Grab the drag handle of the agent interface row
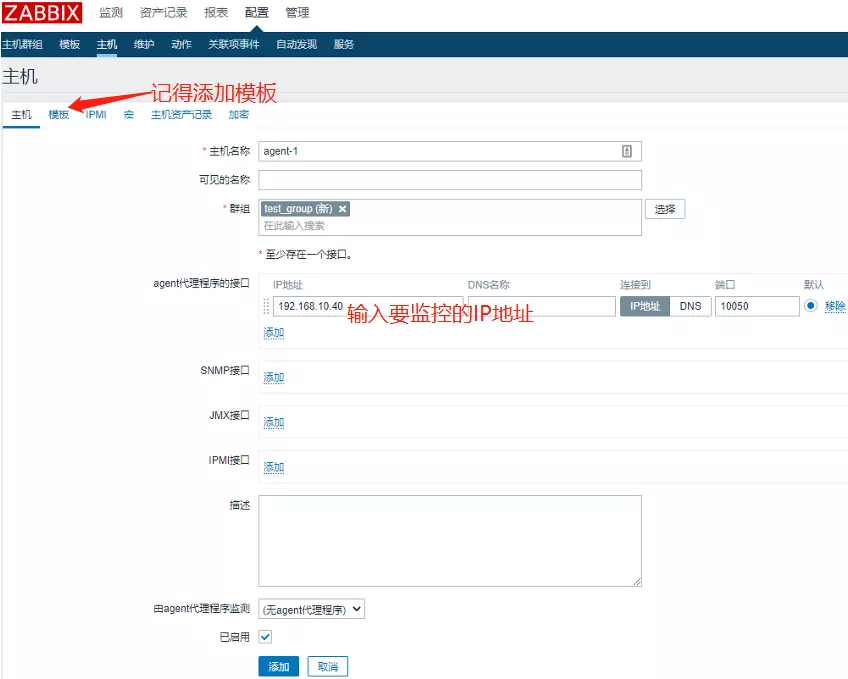Screen dimensions: 848x679 pyautogui.click(x=266, y=306)
